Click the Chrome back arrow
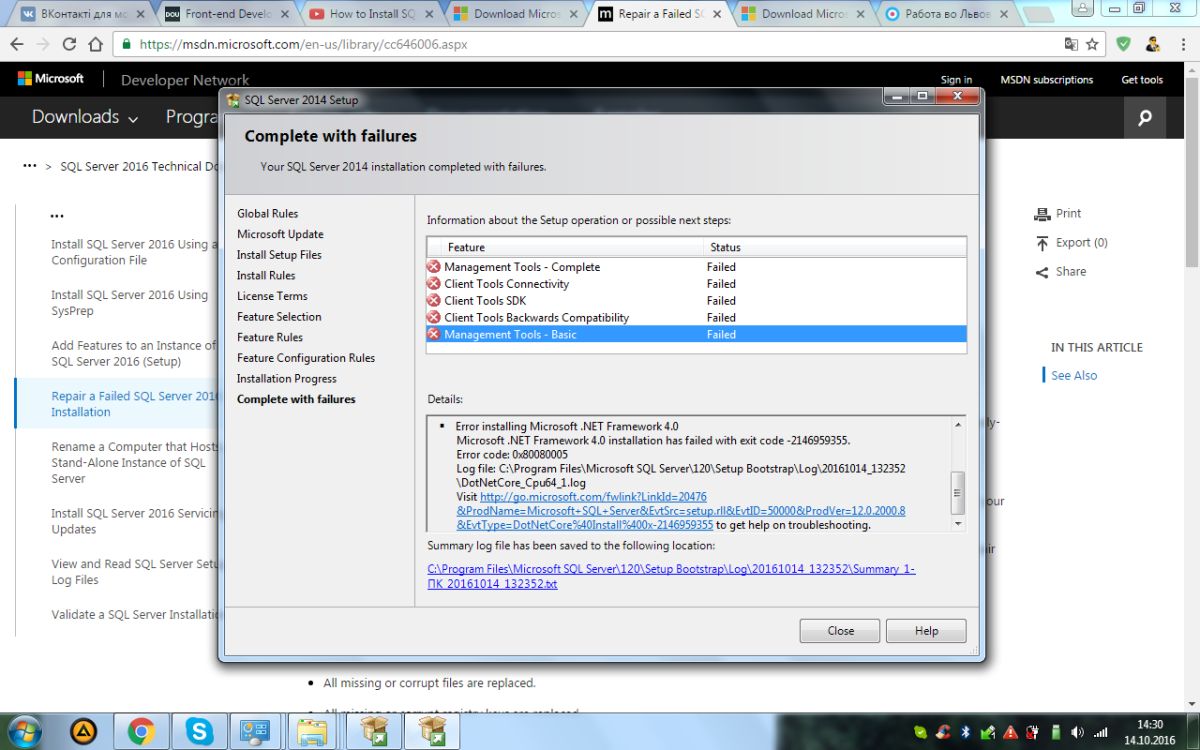The width and height of the screenshot is (1200, 750). pos(17,44)
